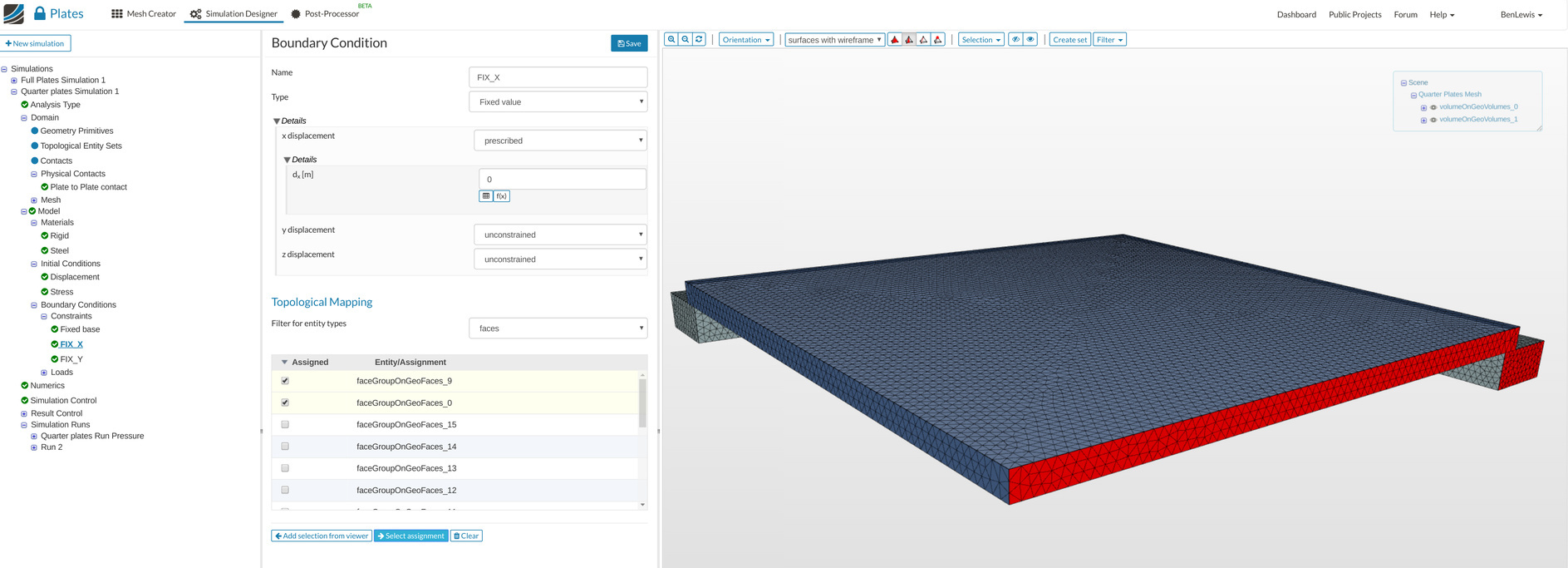This screenshot has height=568, width=1568.
Task: Click green check icon next to Steel
Action: pos(45,250)
